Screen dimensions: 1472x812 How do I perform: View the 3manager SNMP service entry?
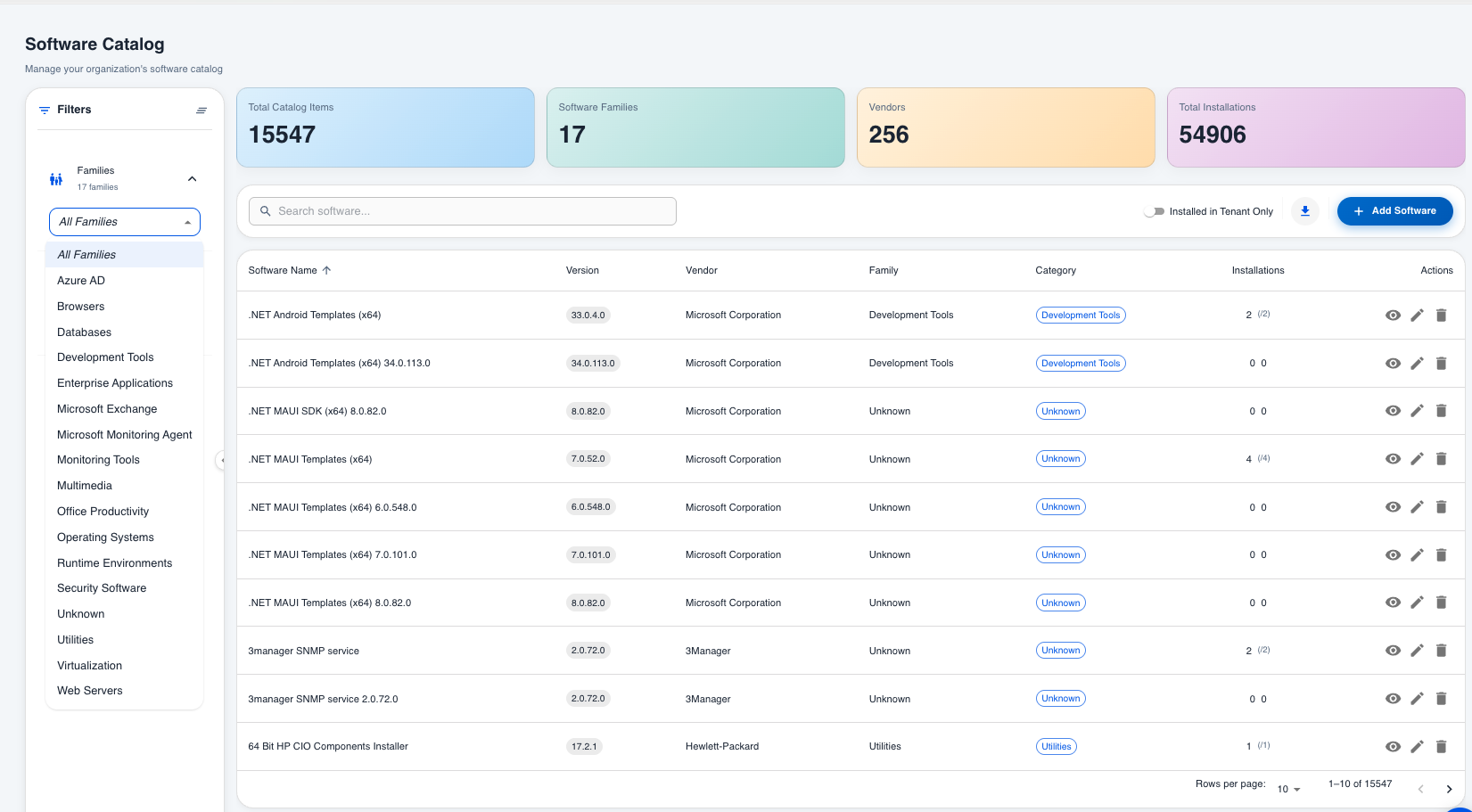[x=1393, y=651]
